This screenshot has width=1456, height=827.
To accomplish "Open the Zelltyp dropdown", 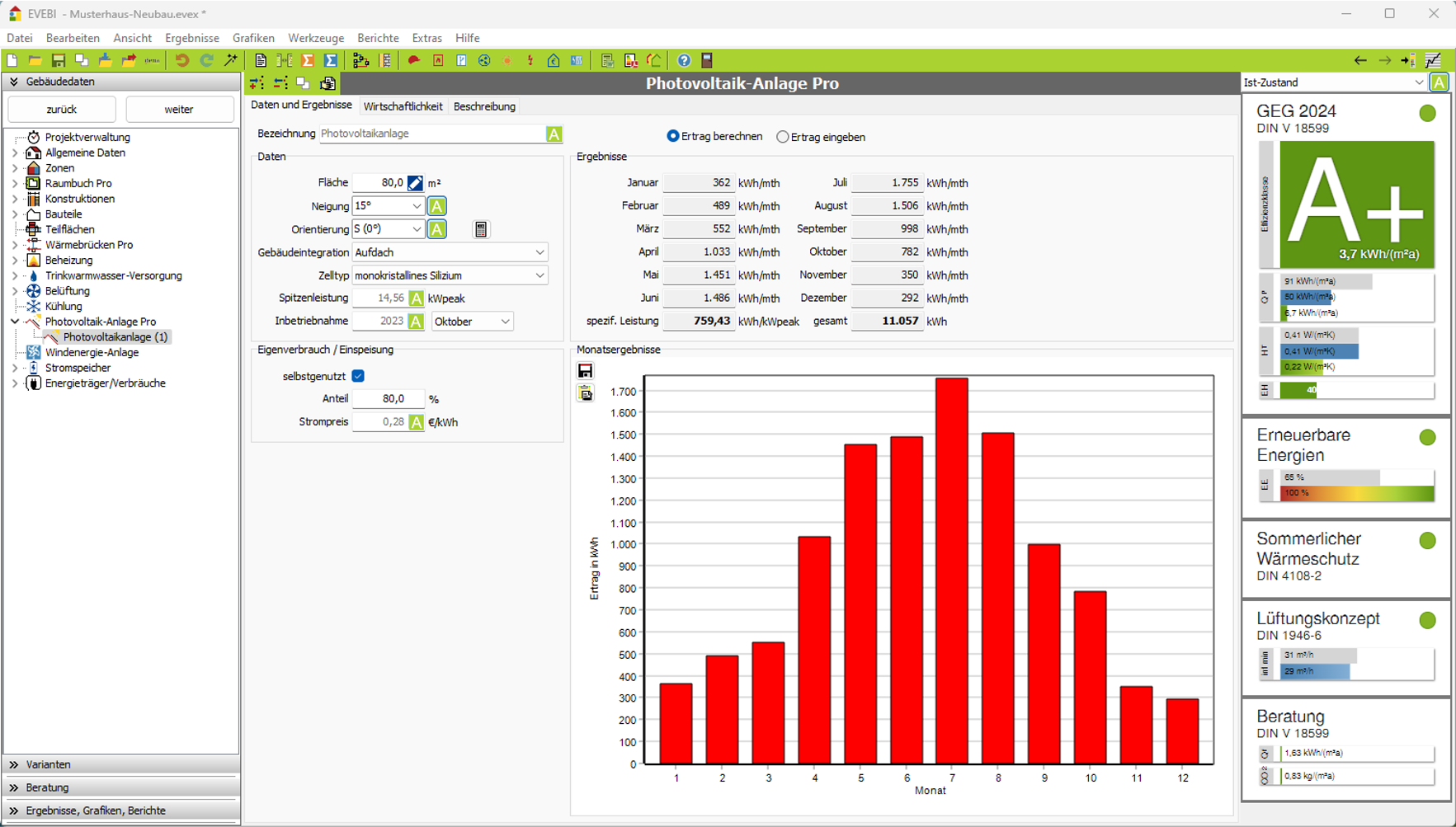I will click(x=540, y=275).
